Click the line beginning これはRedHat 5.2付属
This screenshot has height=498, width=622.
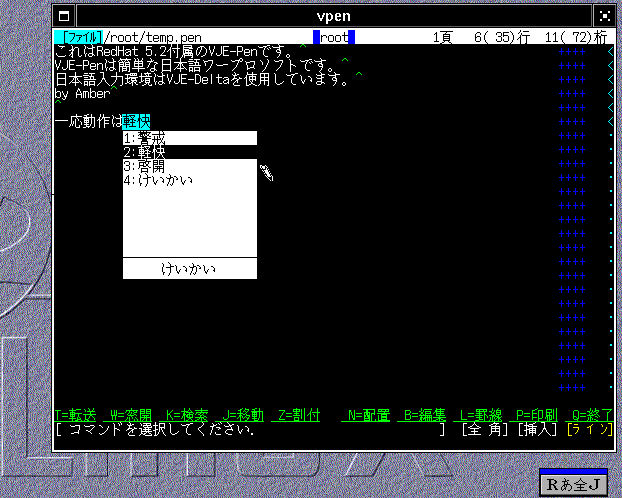[x=174, y=52]
